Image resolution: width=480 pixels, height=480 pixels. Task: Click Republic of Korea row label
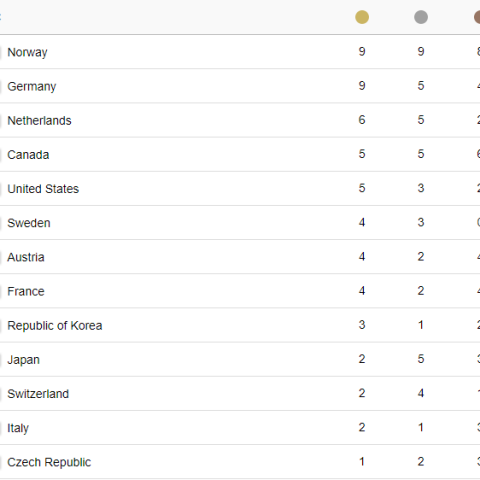tap(55, 326)
